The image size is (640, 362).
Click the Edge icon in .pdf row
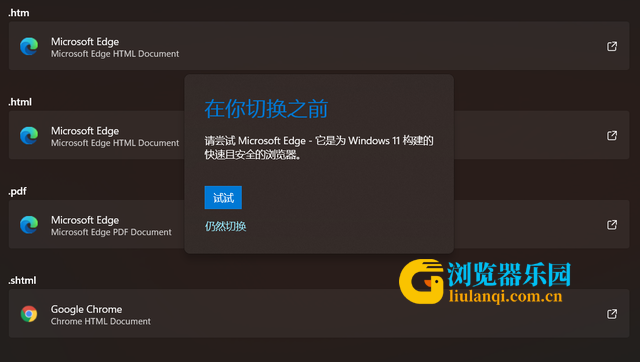[x=29, y=224]
